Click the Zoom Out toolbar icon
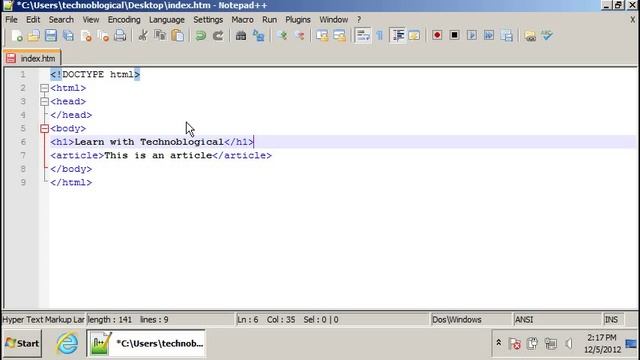Viewport: 640px width, 360px height. tap(300, 36)
